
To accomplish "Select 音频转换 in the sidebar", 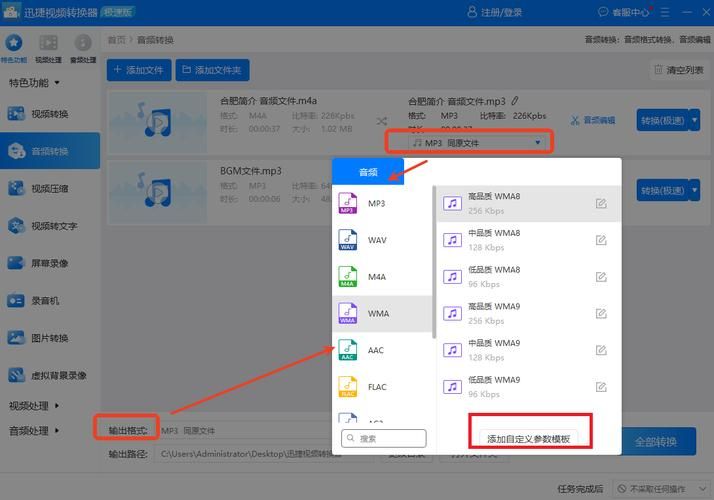I will (x=49, y=151).
